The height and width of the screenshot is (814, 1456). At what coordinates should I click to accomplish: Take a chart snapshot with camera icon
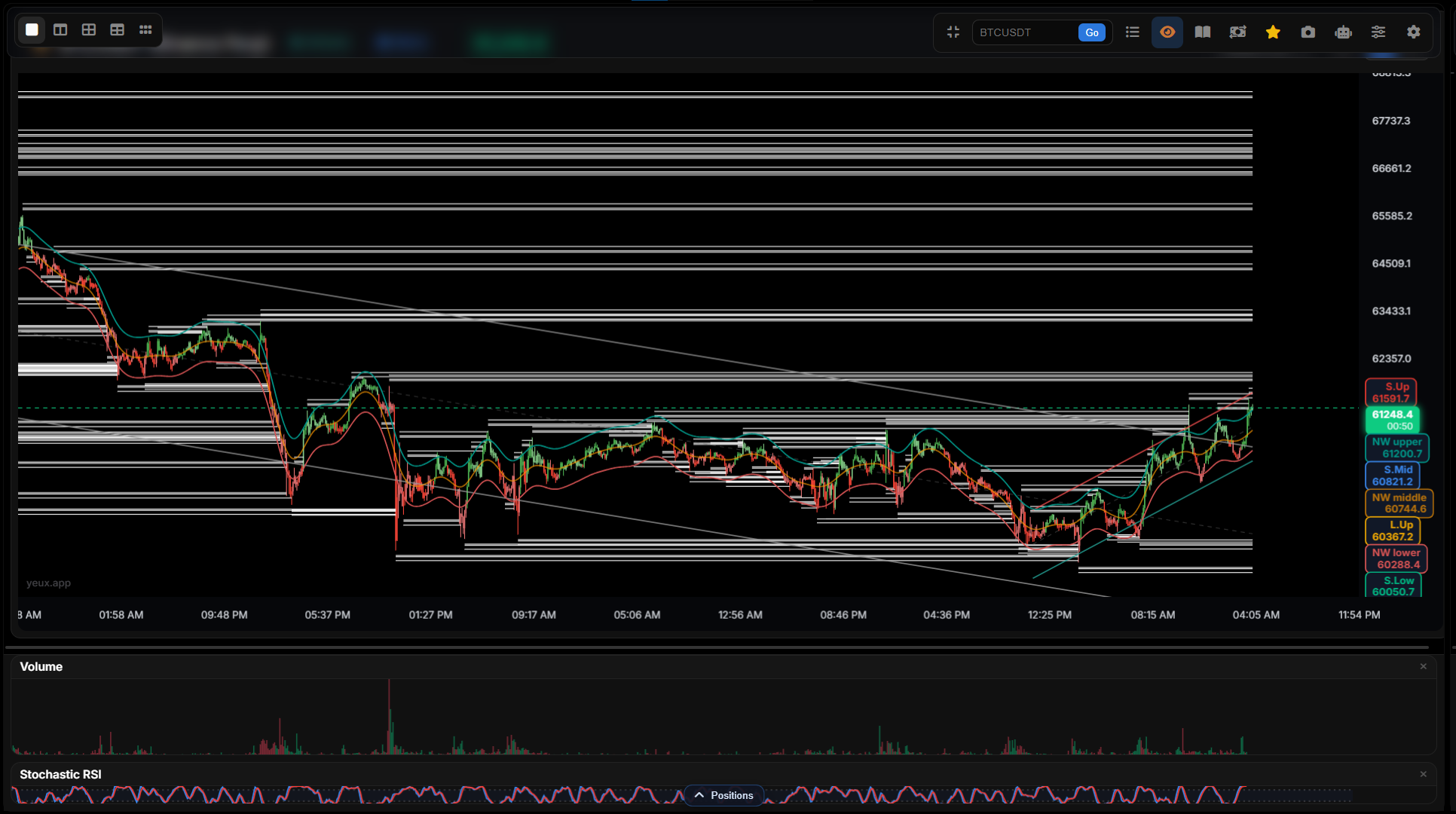click(1308, 32)
